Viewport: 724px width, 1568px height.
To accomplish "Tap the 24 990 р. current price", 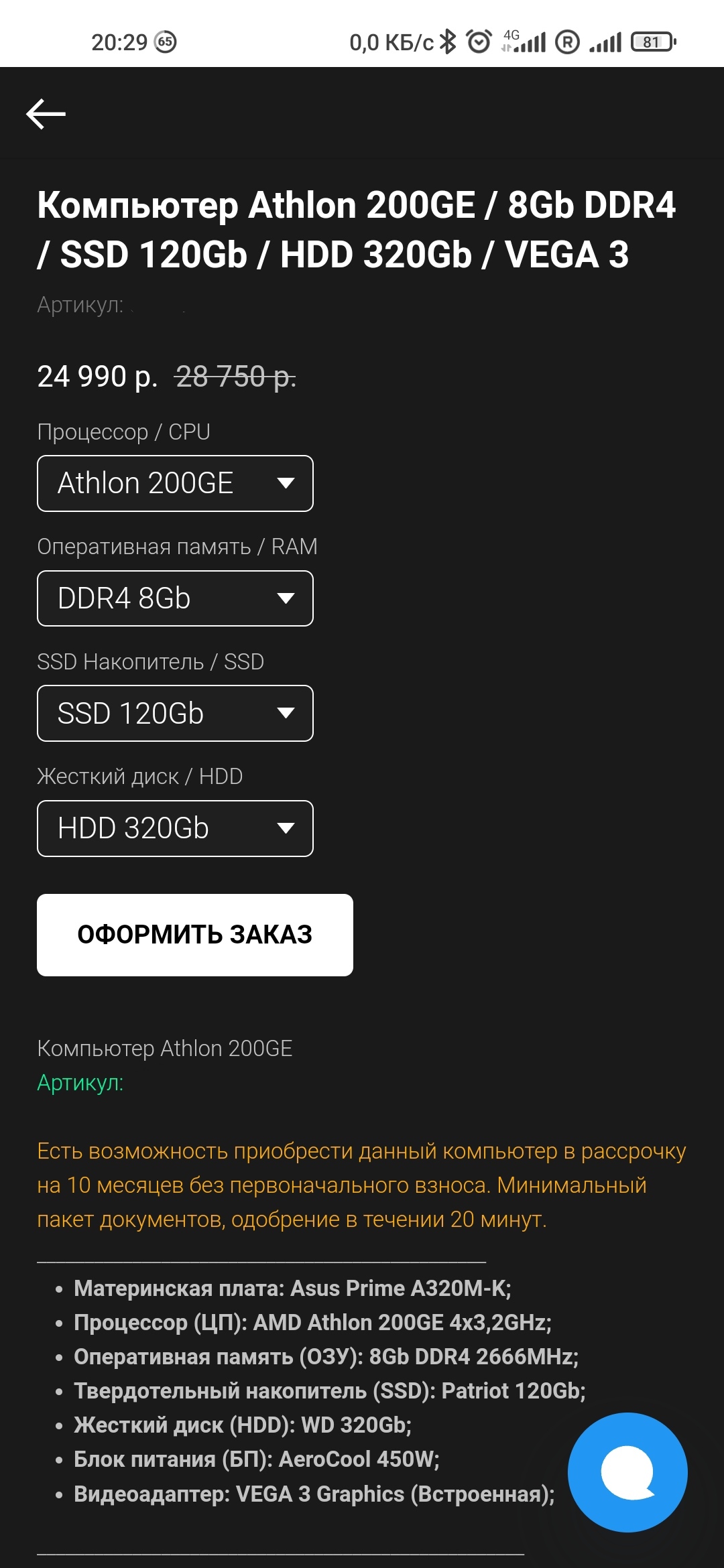I will coord(97,377).
